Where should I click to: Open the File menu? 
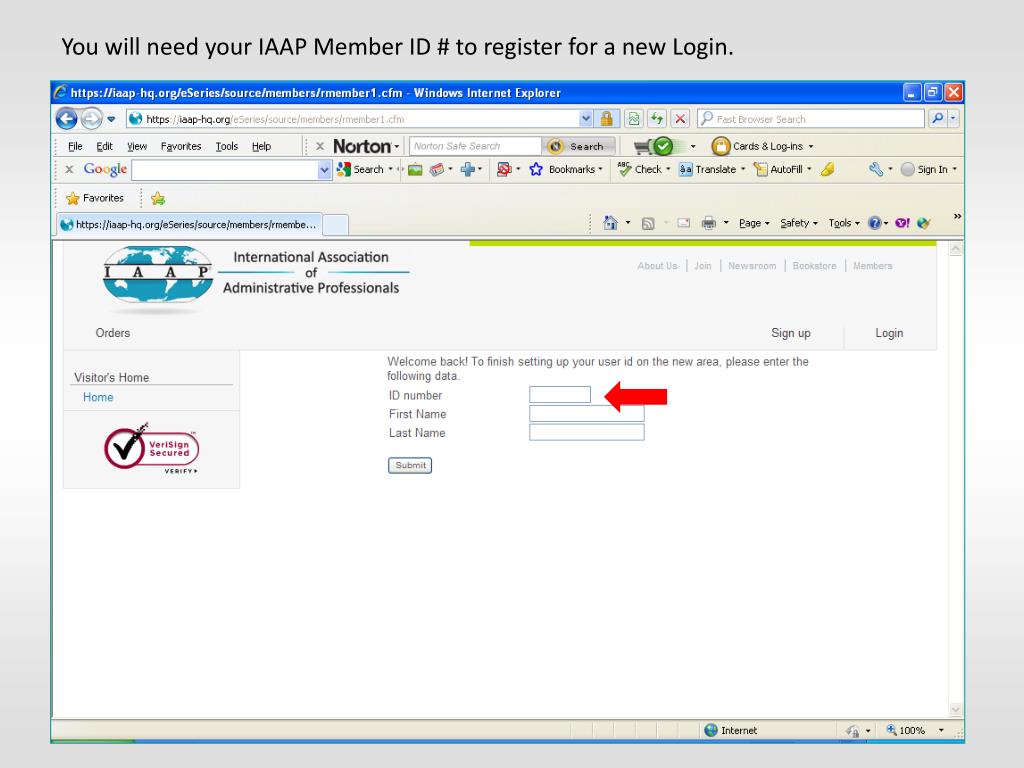tap(62, 146)
